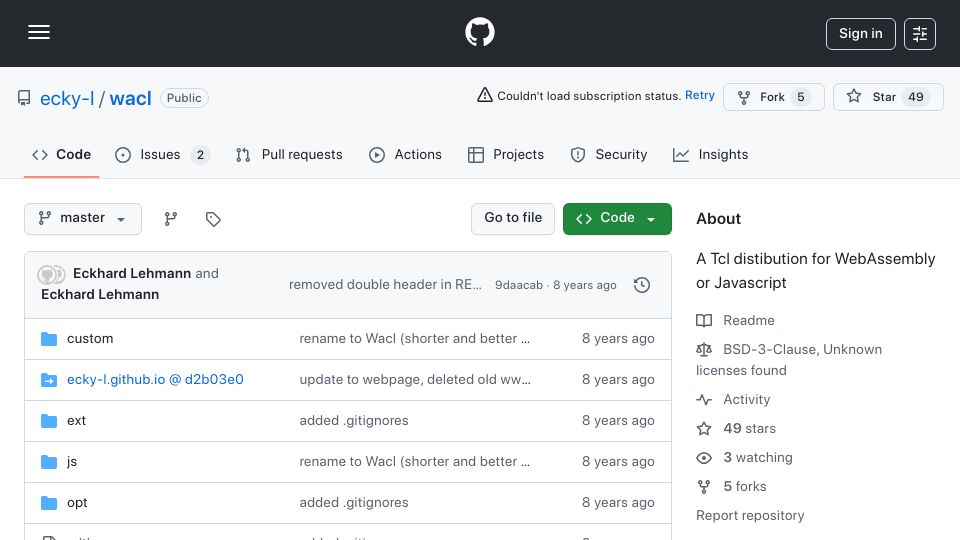Open the Pull requests tab

(289, 154)
